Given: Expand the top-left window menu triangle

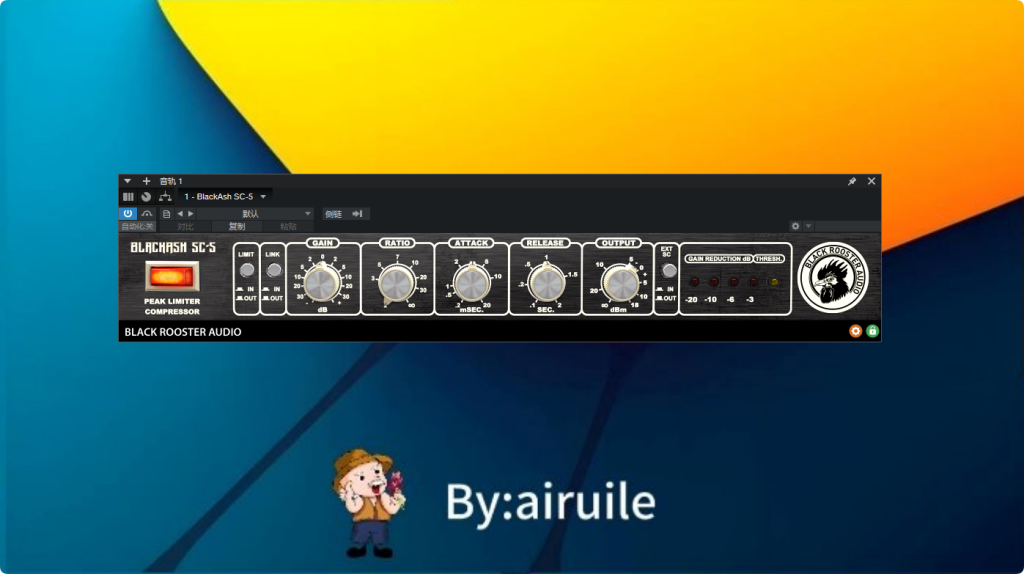Looking at the screenshot, I should [x=127, y=181].
